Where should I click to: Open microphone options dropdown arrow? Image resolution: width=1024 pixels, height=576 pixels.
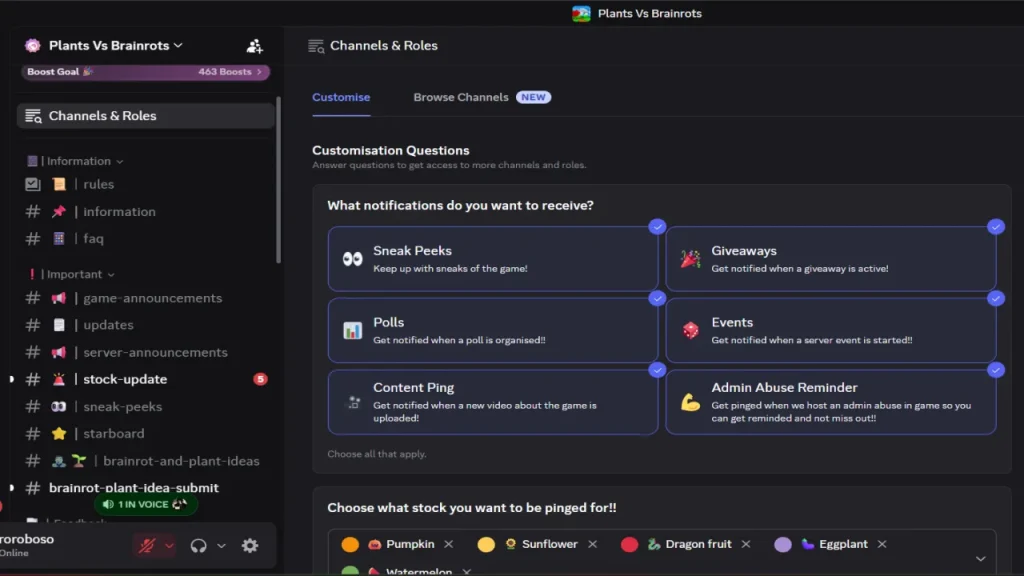point(169,545)
